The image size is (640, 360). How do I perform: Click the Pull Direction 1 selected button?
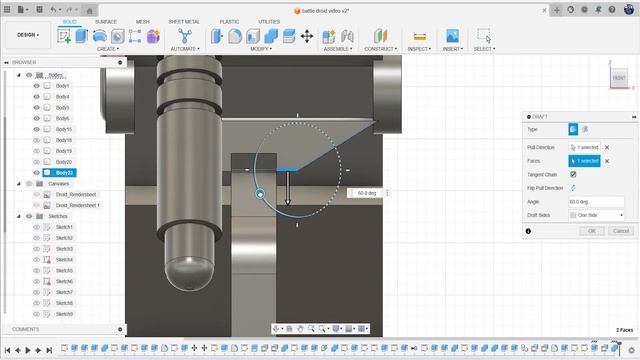point(584,147)
